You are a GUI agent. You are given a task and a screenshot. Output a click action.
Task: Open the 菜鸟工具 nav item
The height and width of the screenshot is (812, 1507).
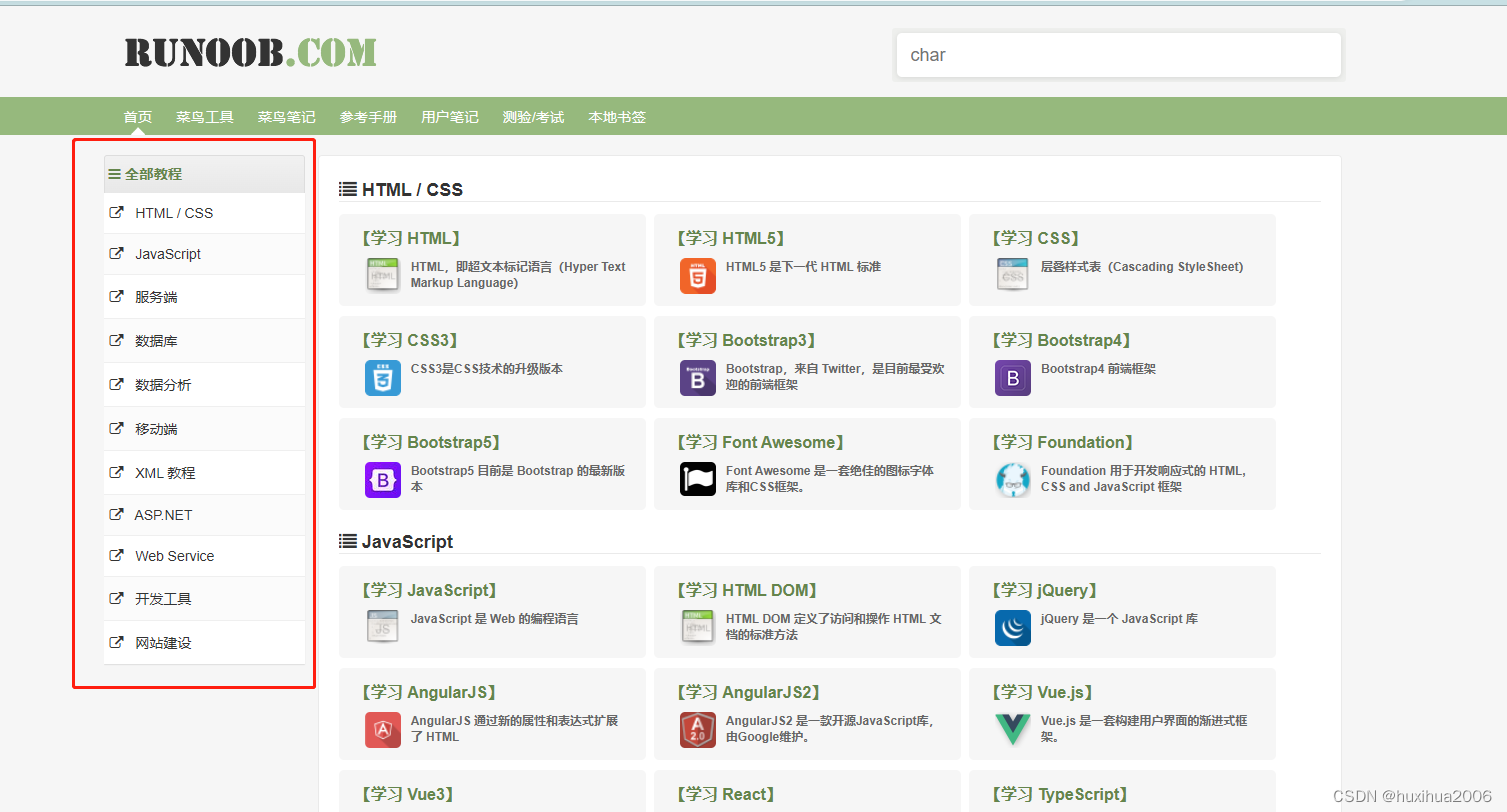205,117
